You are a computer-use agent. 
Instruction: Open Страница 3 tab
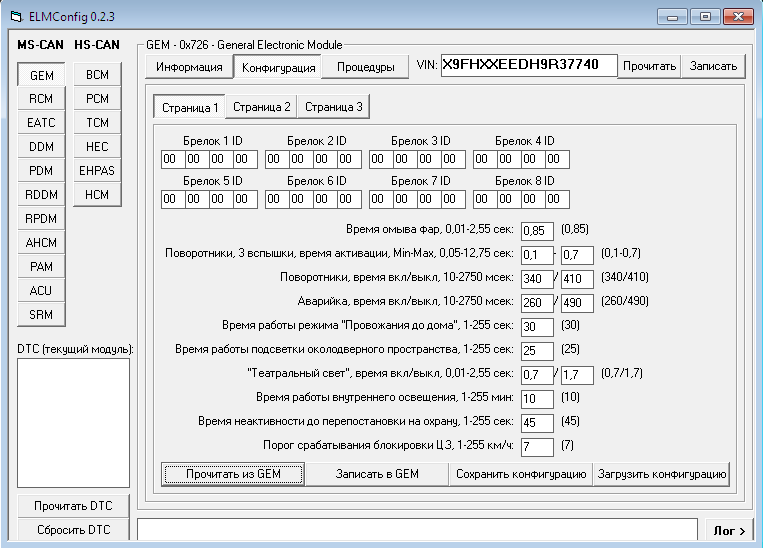334,107
